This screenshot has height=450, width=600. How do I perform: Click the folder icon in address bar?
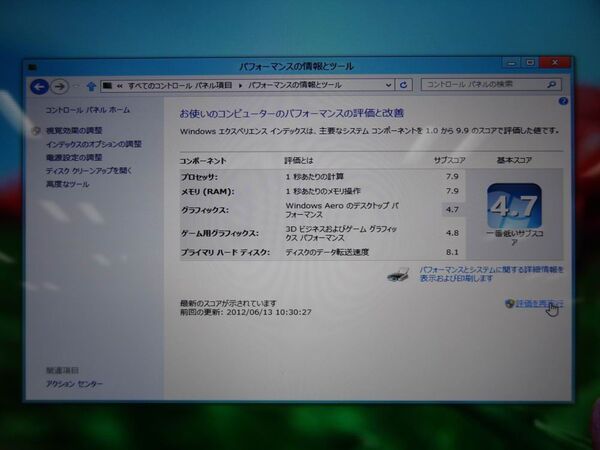pos(108,85)
